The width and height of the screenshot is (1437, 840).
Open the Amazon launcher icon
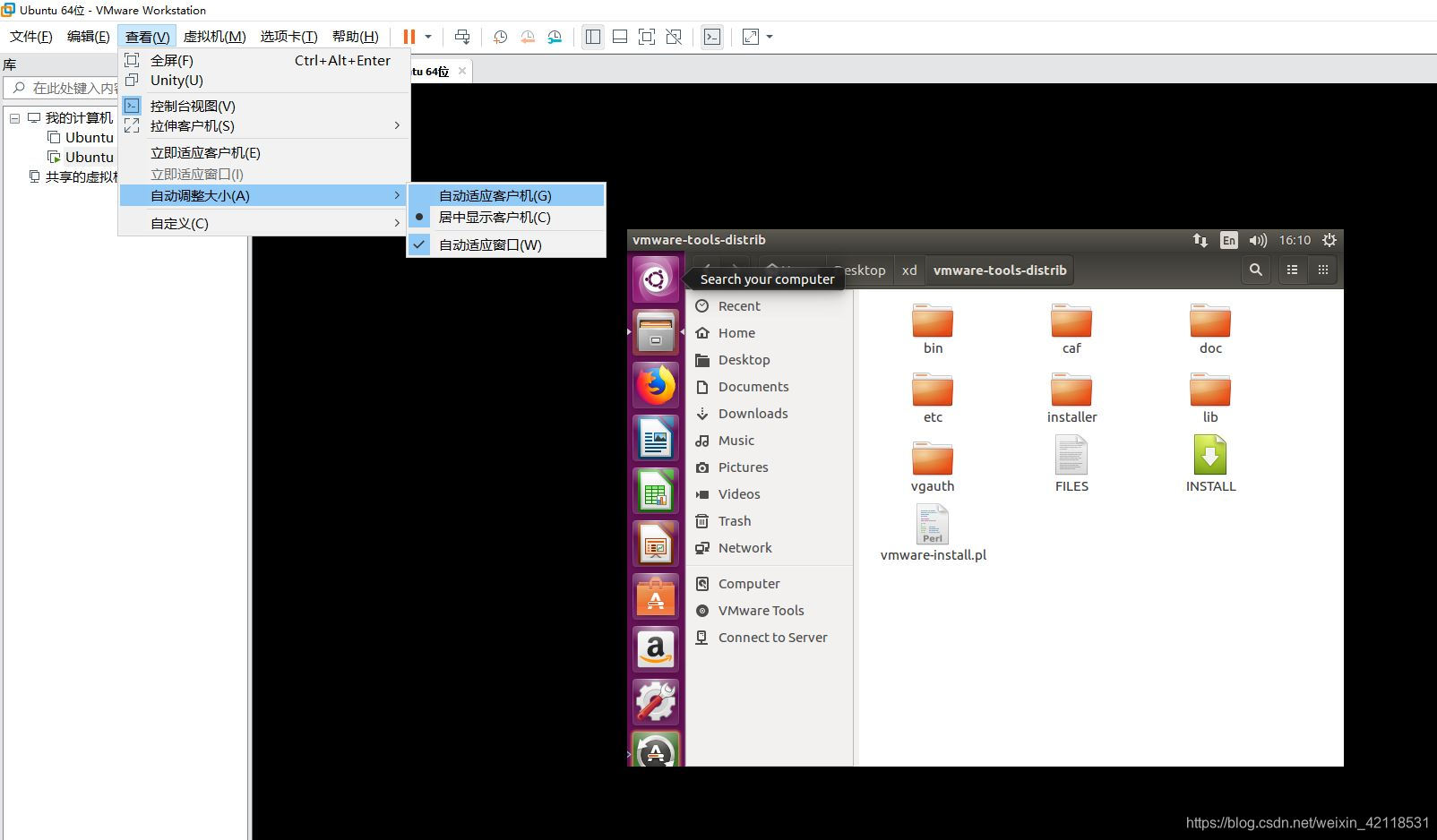[656, 649]
